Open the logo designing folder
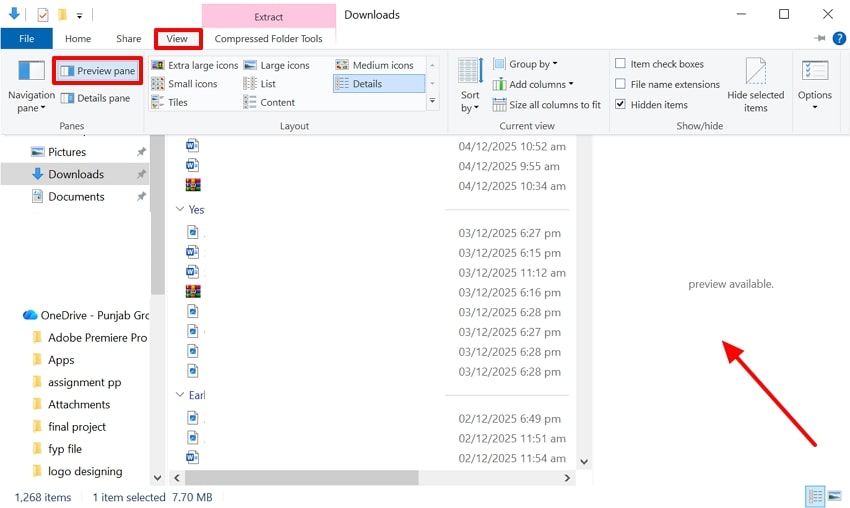This screenshot has width=850, height=508. tap(77, 471)
